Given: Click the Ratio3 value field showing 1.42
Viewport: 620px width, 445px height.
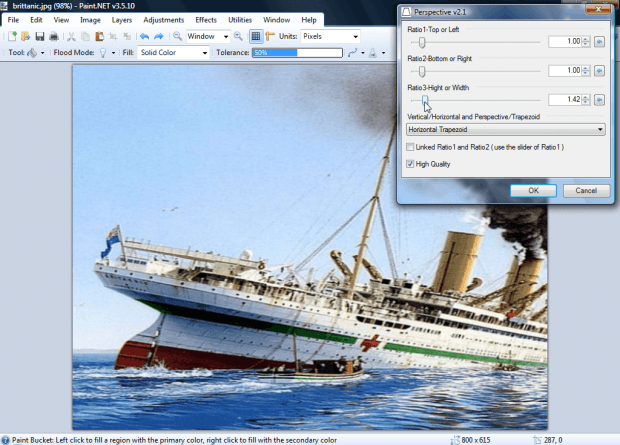Looking at the screenshot, I should [565, 99].
